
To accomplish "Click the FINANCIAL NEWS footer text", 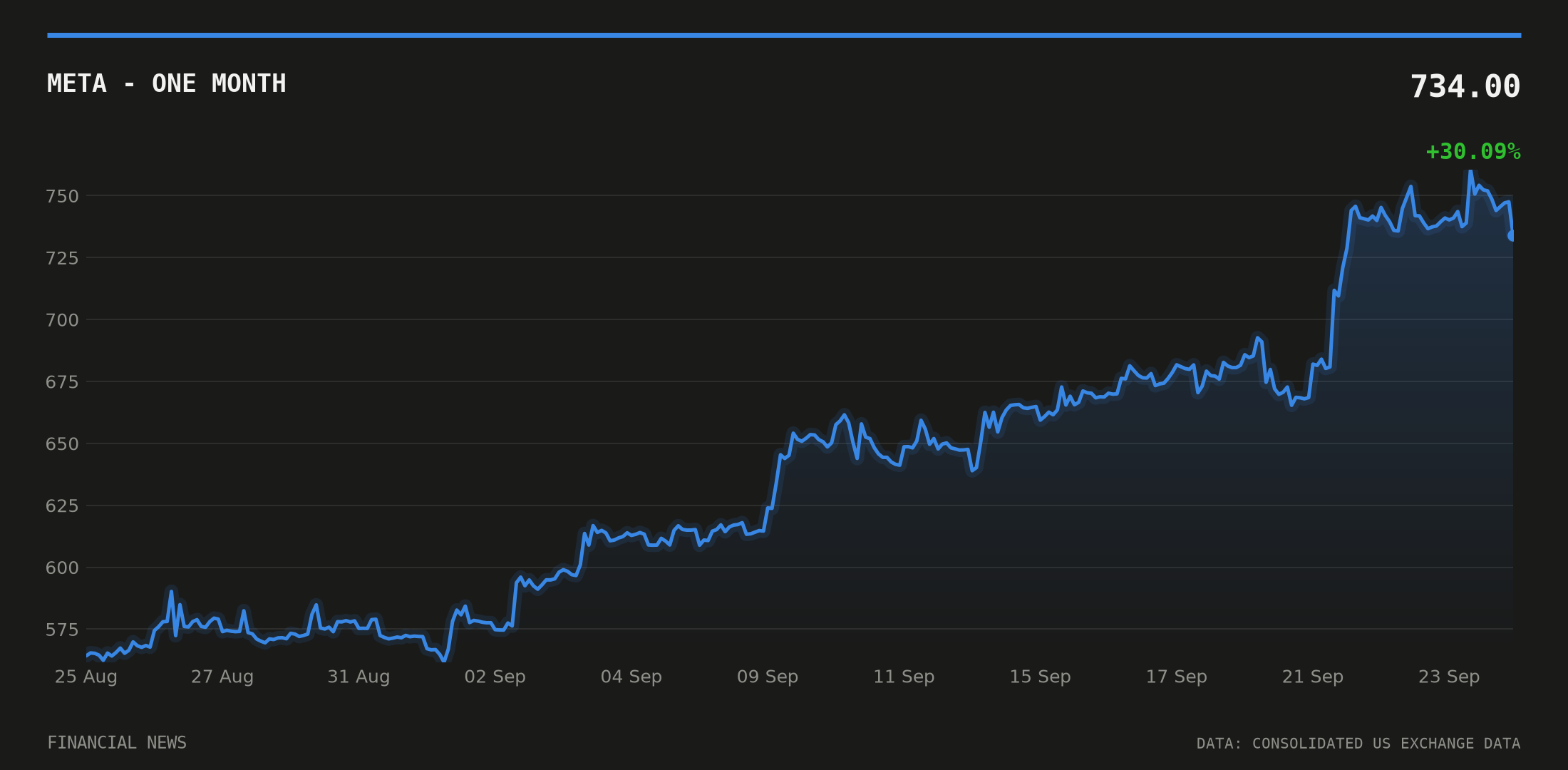I will (117, 743).
